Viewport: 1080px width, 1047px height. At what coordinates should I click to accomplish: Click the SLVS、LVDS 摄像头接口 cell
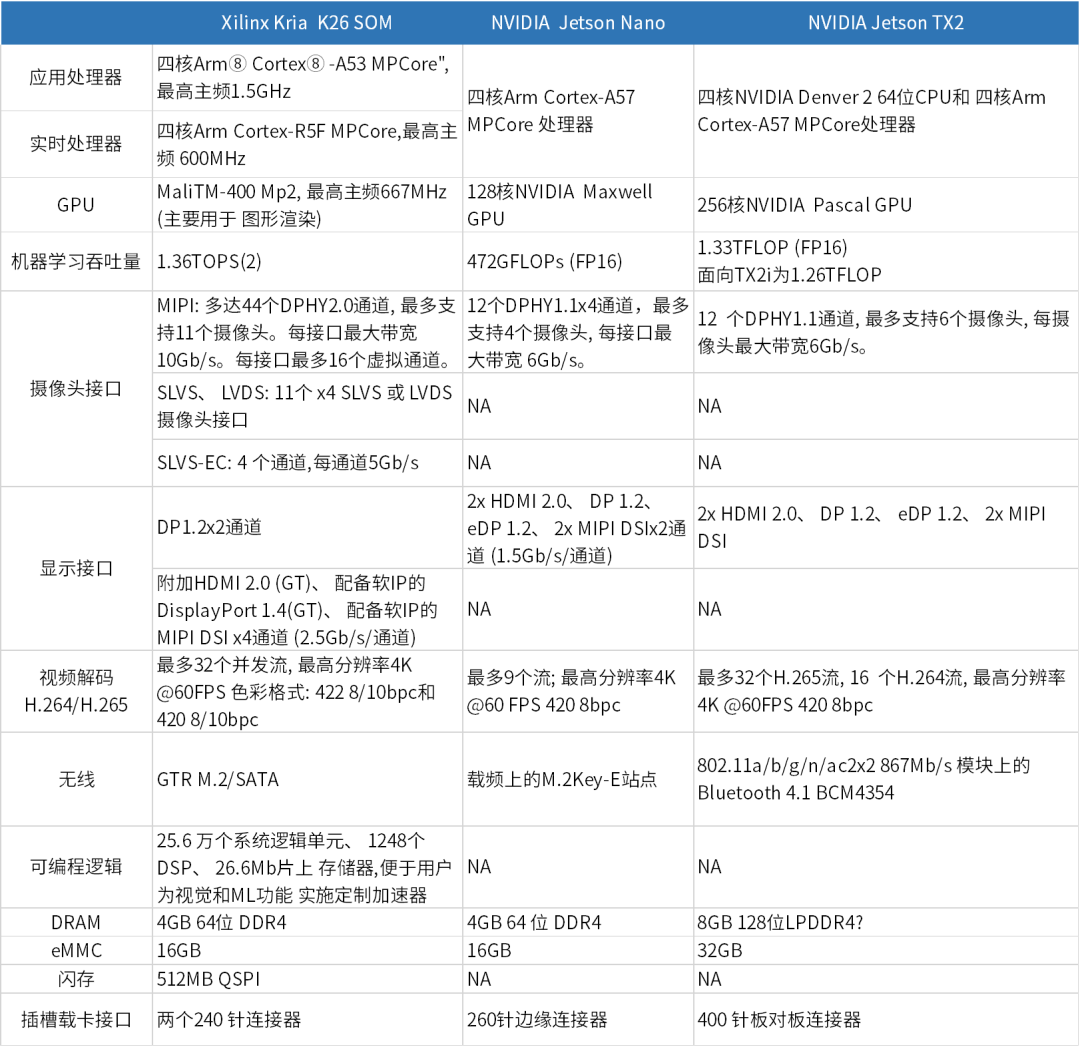pyautogui.click(x=307, y=406)
